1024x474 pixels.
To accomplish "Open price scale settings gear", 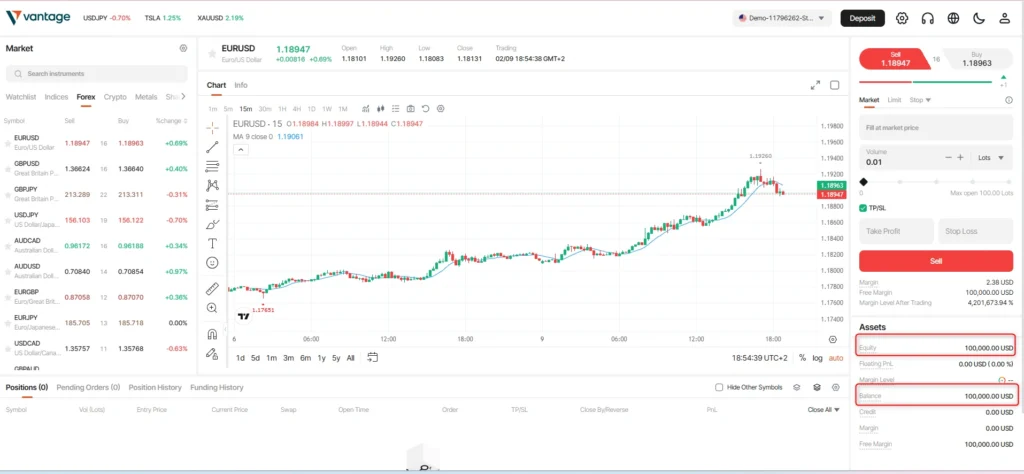I will [833, 340].
